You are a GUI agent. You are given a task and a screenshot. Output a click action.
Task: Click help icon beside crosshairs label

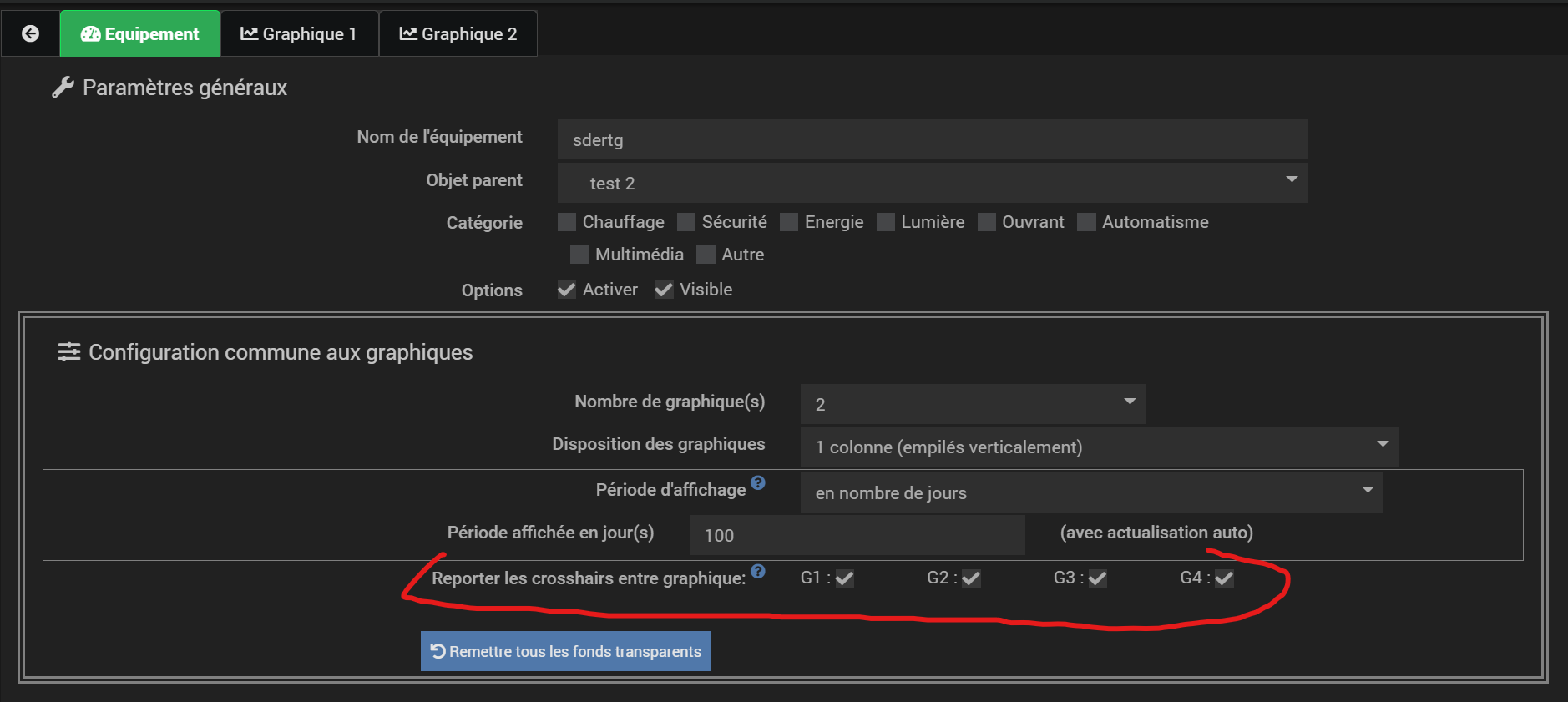coord(758,571)
